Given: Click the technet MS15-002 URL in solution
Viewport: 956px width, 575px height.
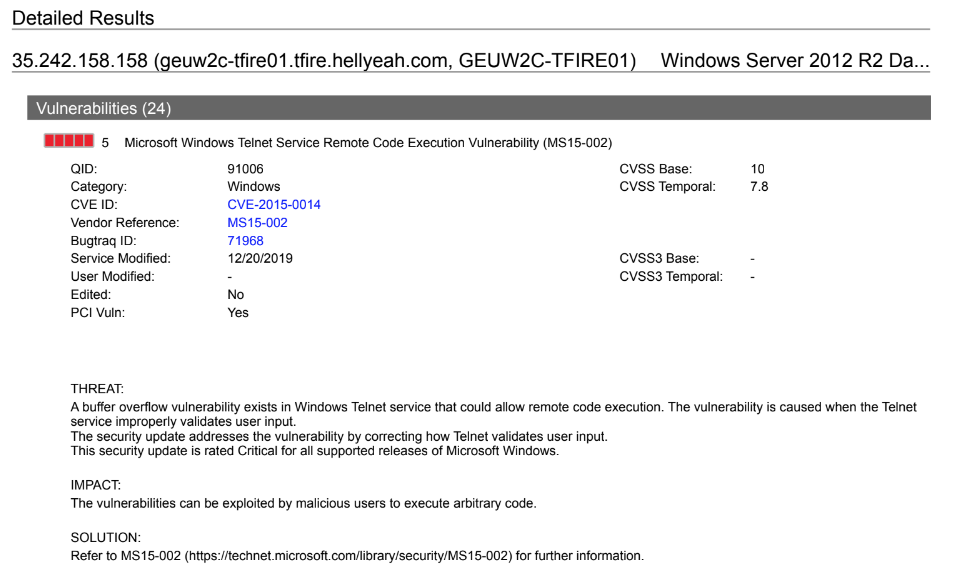Looking at the screenshot, I should [x=349, y=556].
